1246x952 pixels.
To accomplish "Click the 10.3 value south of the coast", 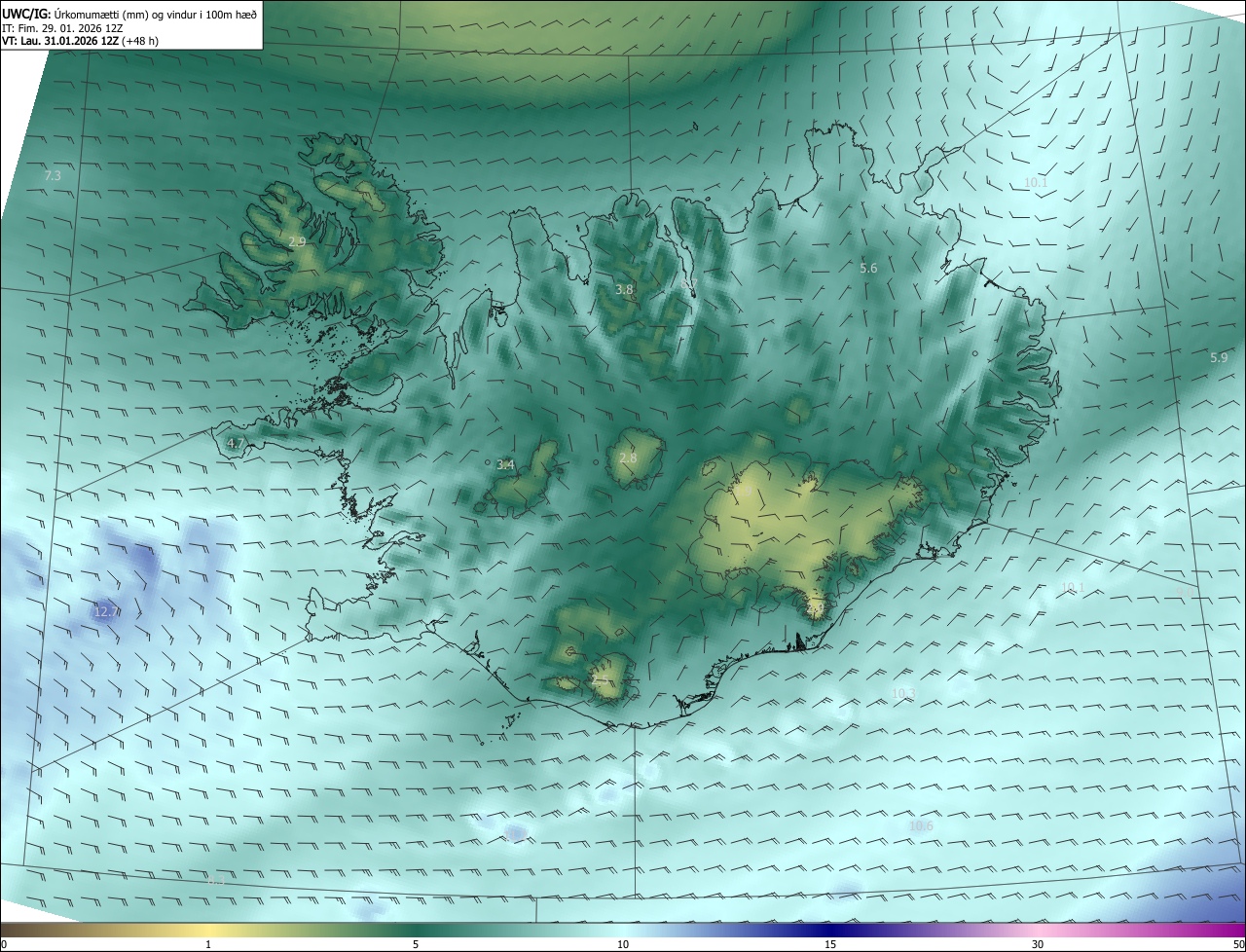I will click(903, 693).
